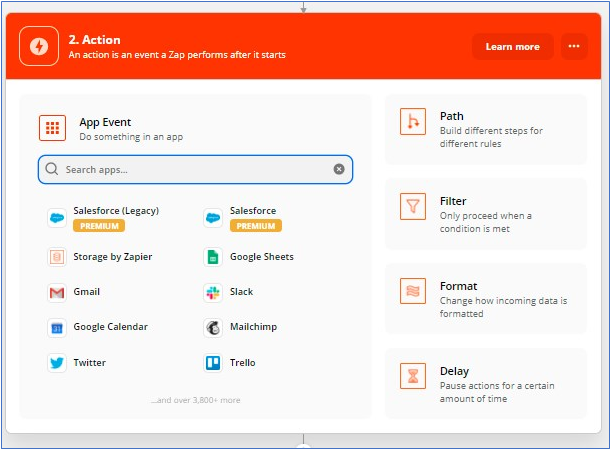The height and width of the screenshot is (450, 612).
Task: Choose the Storage by Zapier icon
Action: coord(57,257)
